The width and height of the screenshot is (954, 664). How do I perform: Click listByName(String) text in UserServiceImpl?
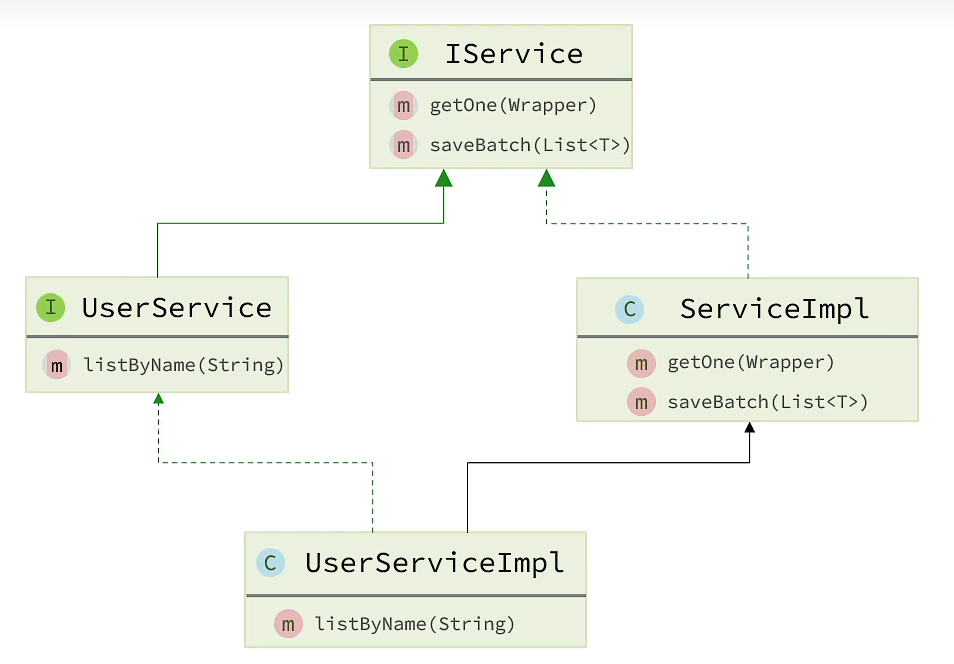click(415, 625)
